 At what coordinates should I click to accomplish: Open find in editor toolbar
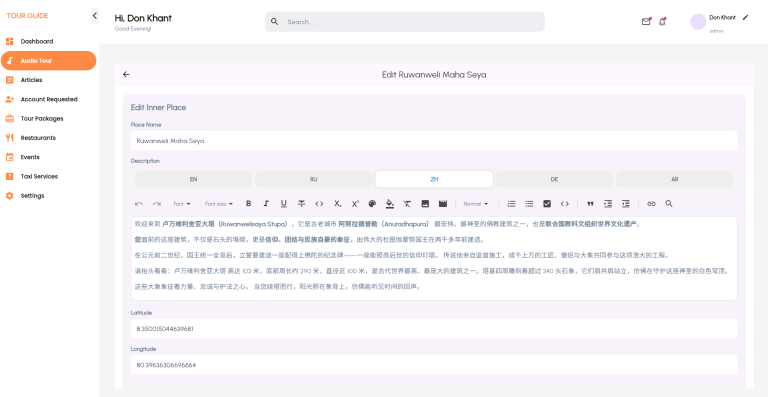pos(669,204)
